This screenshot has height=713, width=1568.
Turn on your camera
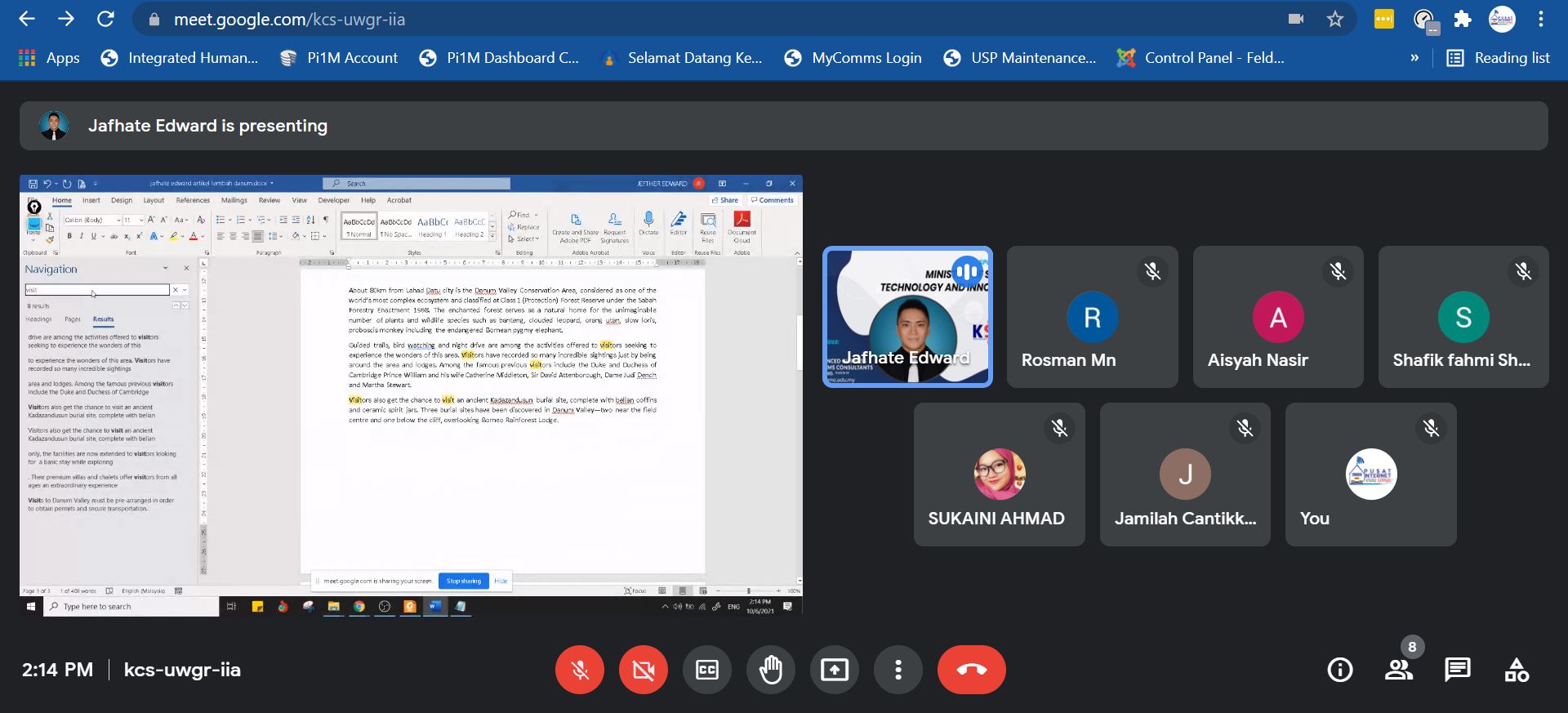click(x=644, y=670)
